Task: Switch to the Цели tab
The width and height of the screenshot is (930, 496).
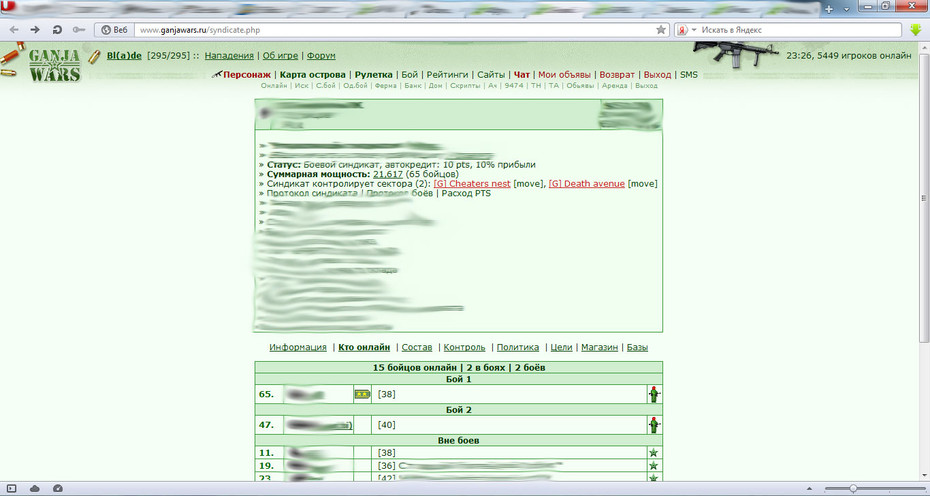Action: [561, 347]
